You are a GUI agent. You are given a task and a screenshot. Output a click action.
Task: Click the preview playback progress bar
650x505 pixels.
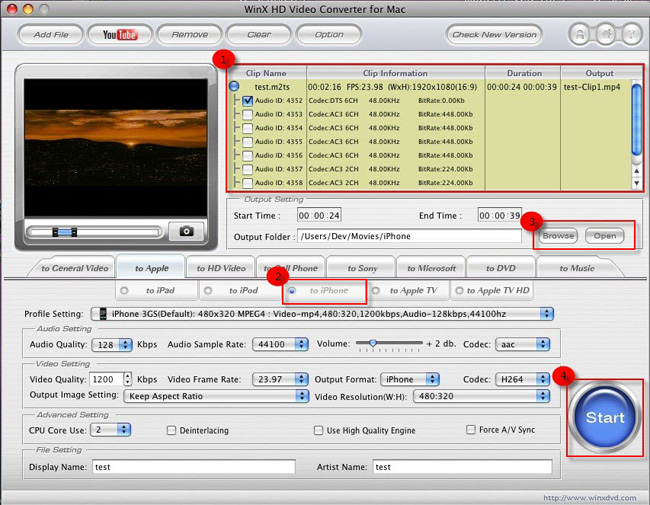pyautogui.click(x=94, y=232)
